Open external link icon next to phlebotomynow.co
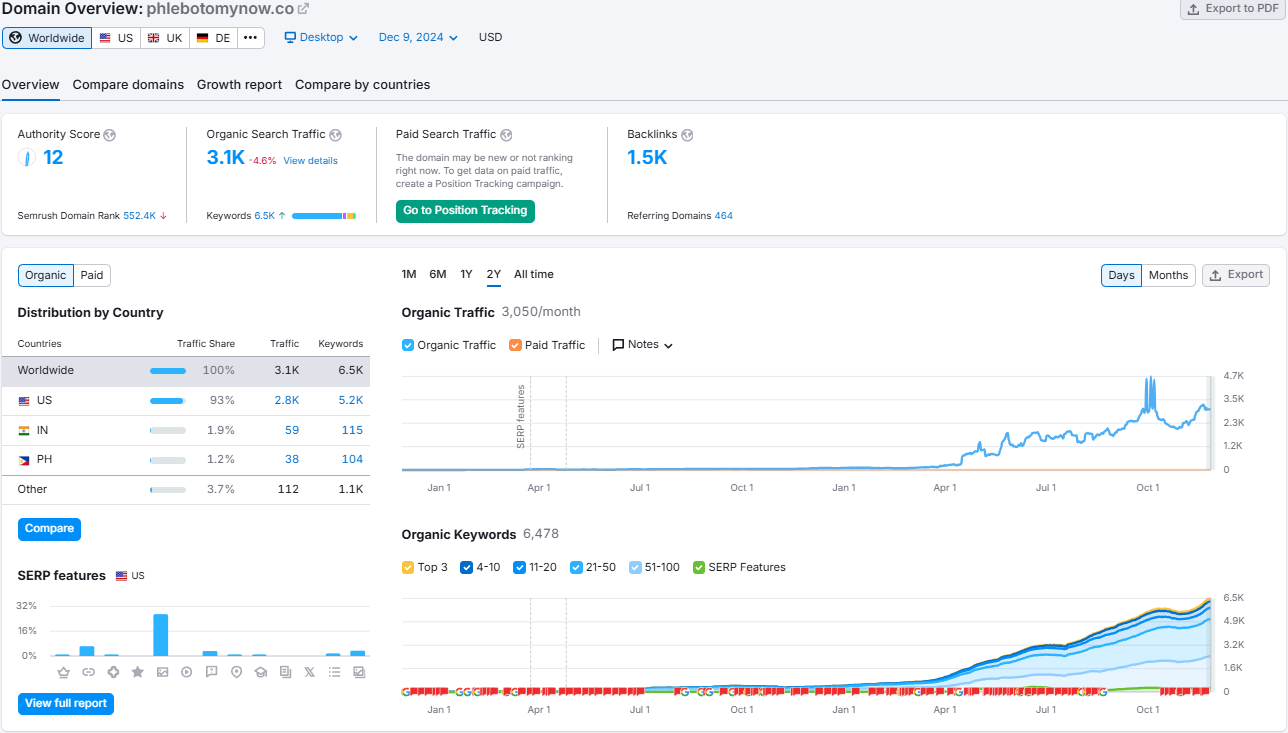The image size is (1288, 733). (304, 9)
